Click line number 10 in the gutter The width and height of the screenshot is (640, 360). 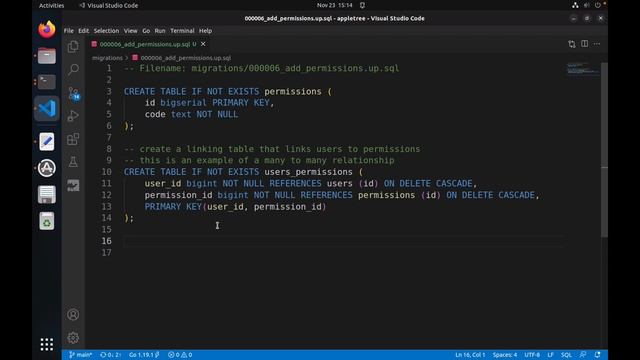(x=106, y=172)
